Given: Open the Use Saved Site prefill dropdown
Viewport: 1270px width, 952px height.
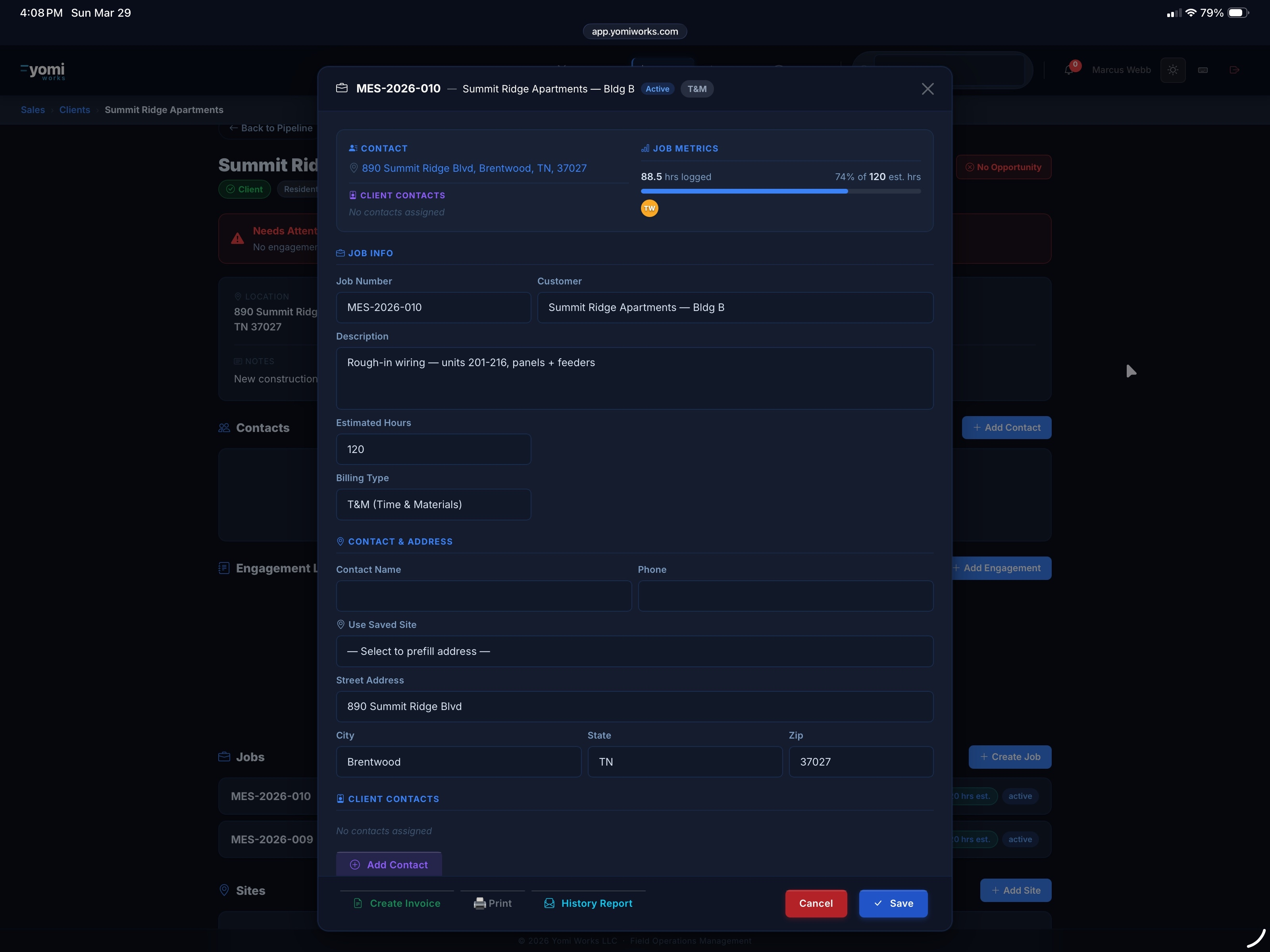Looking at the screenshot, I should point(635,651).
